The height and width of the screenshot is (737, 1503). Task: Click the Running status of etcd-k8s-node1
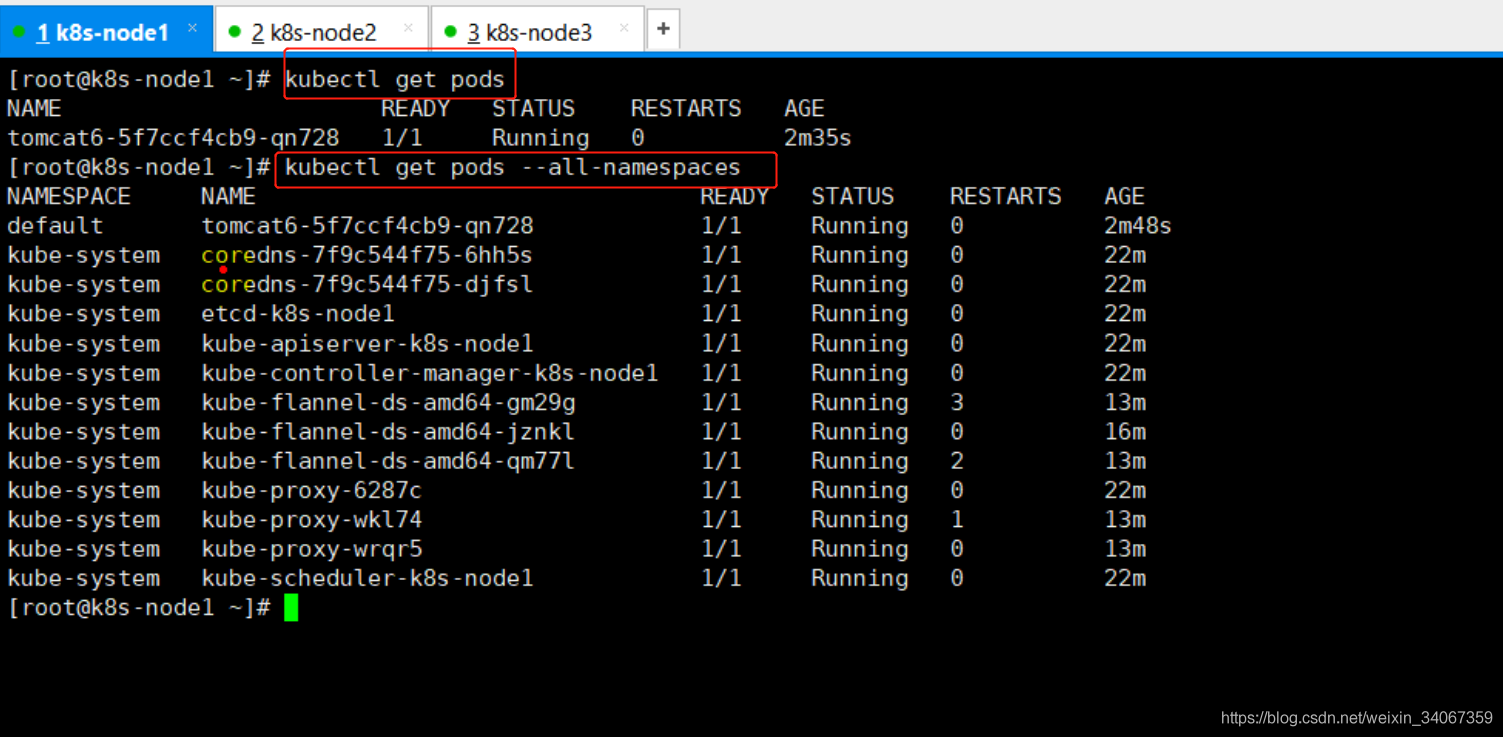(x=859, y=314)
